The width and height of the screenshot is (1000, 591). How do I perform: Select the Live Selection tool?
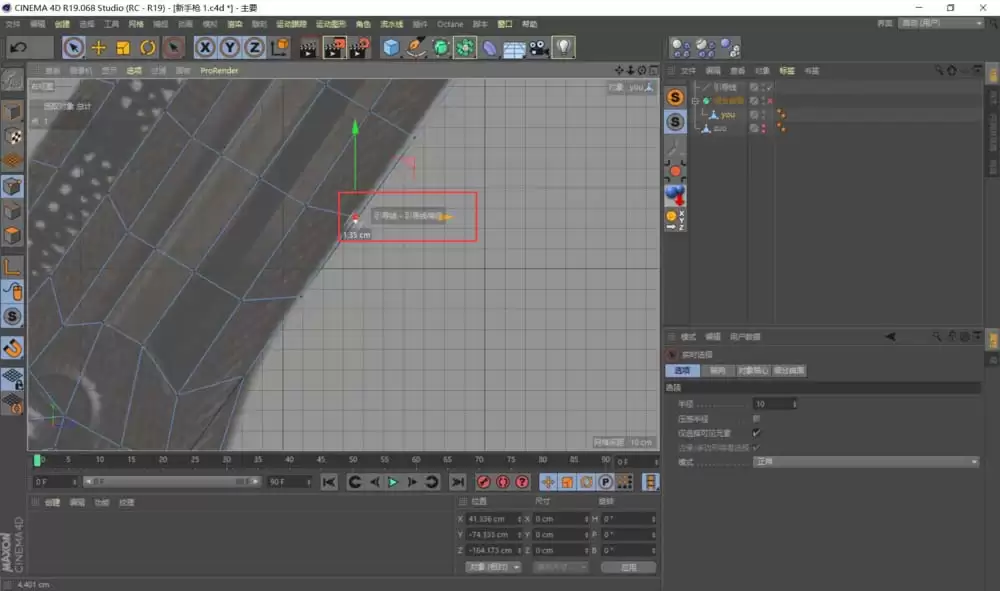tap(71, 47)
